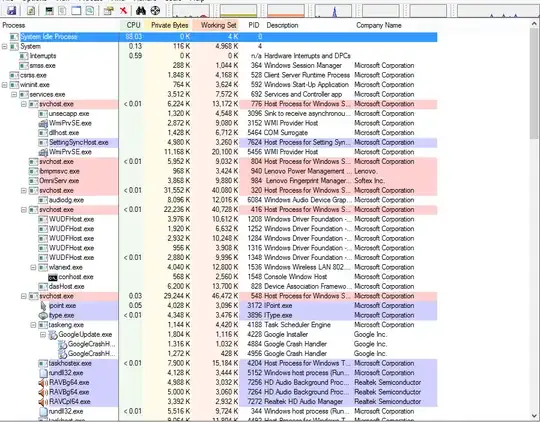
Task: Open the Properties toolbar icon
Action: 108,11
